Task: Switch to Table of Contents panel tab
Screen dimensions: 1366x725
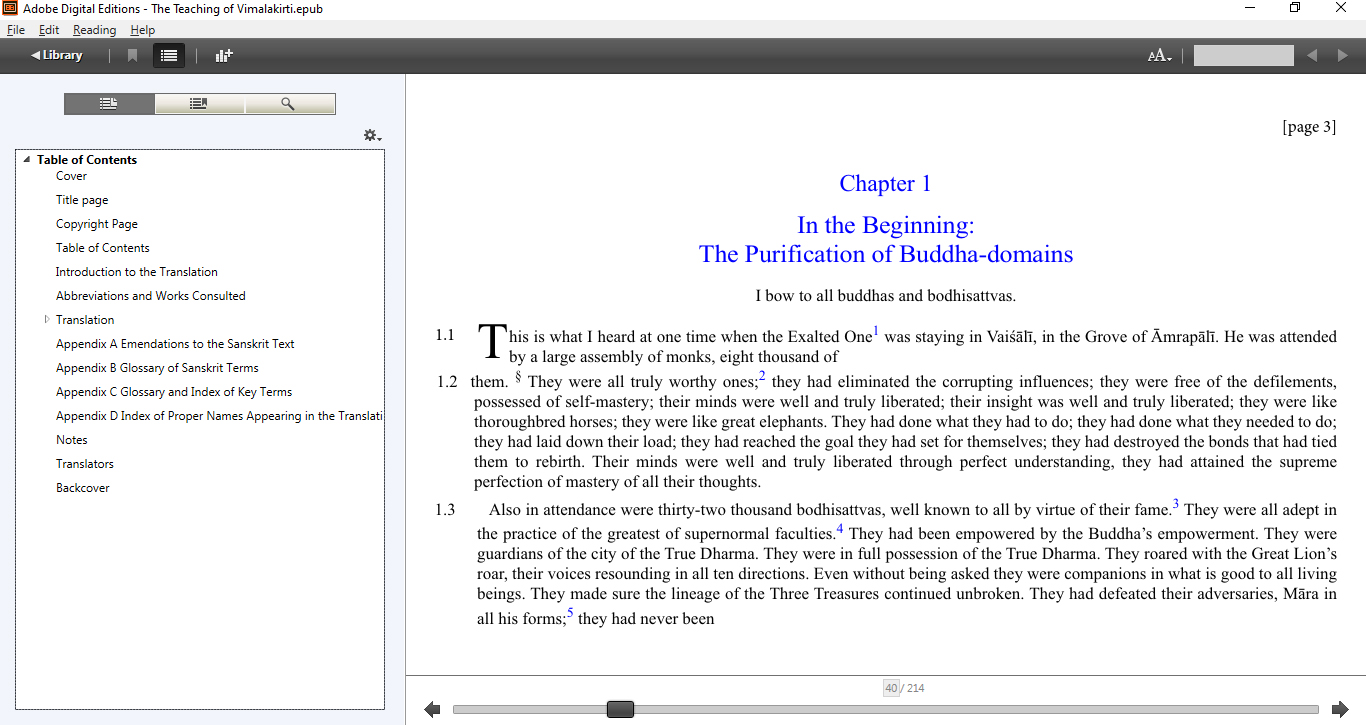Action: point(109,104)
